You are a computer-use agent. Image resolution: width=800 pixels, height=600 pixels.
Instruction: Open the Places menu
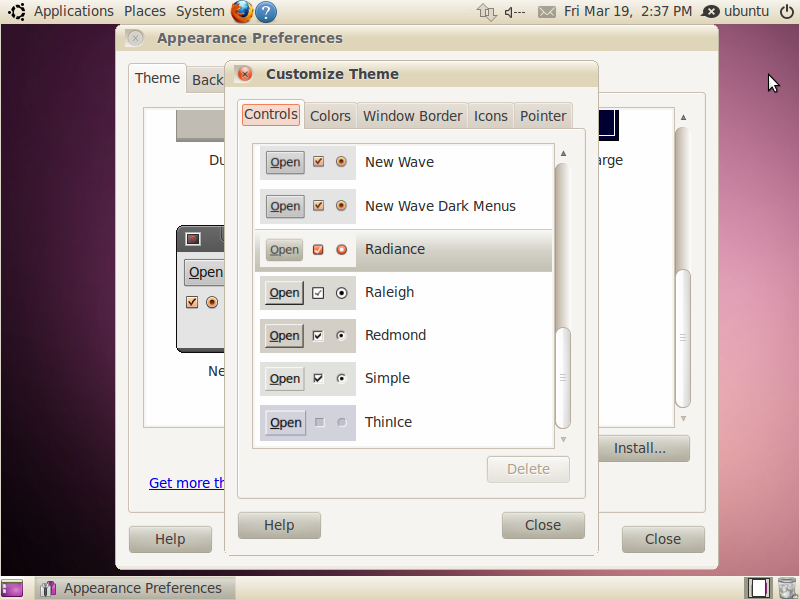point(145,11)
